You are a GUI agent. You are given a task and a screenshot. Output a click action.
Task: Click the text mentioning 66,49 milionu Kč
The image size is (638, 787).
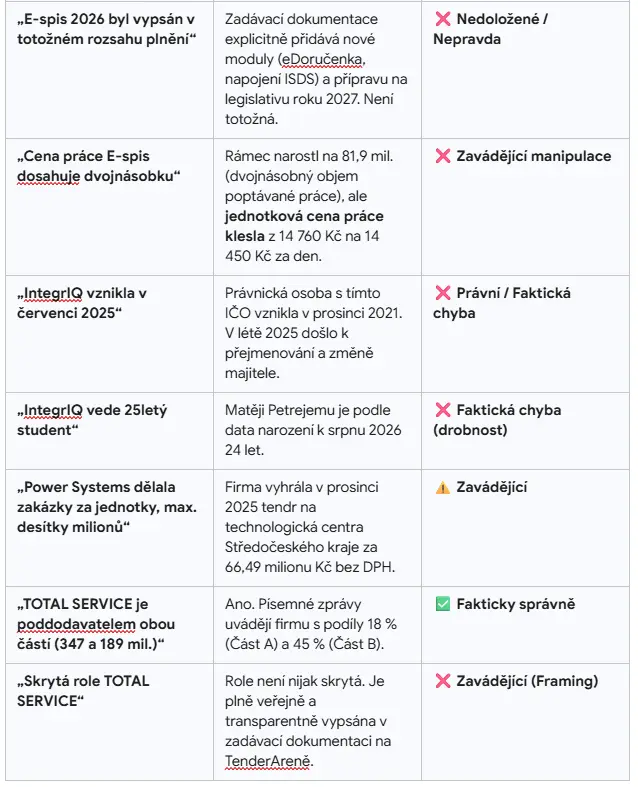(310, 567)
